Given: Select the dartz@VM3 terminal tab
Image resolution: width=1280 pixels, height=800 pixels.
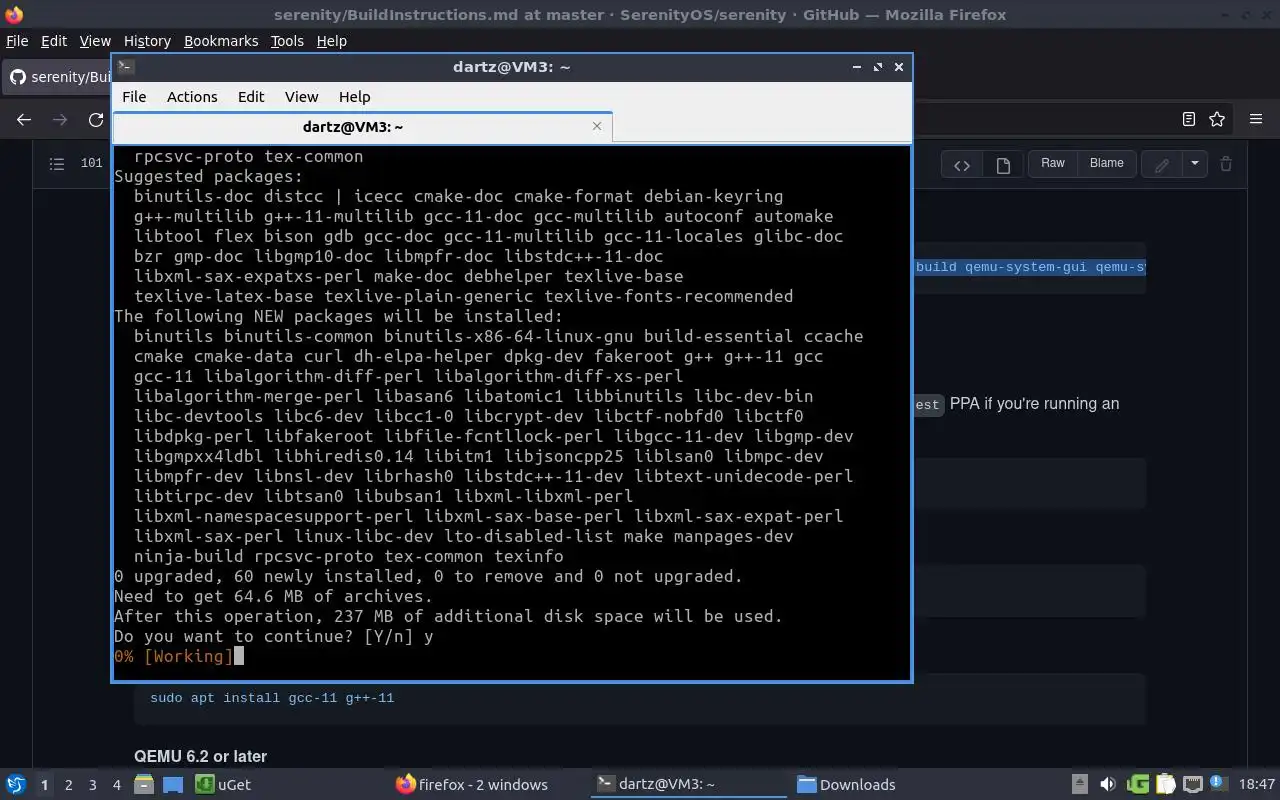Looking at the screenshot, I should [x=352, y=127].
